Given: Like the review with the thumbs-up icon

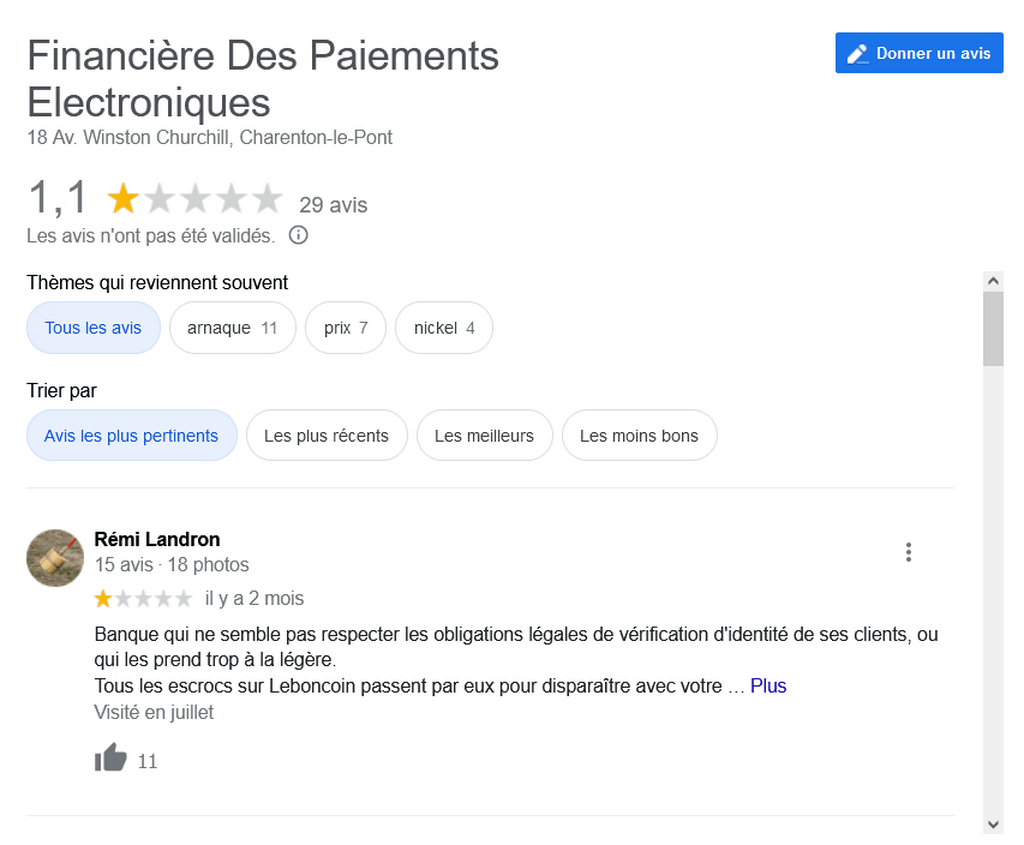Looking at the screenshot, I should (x=110, y=758).
